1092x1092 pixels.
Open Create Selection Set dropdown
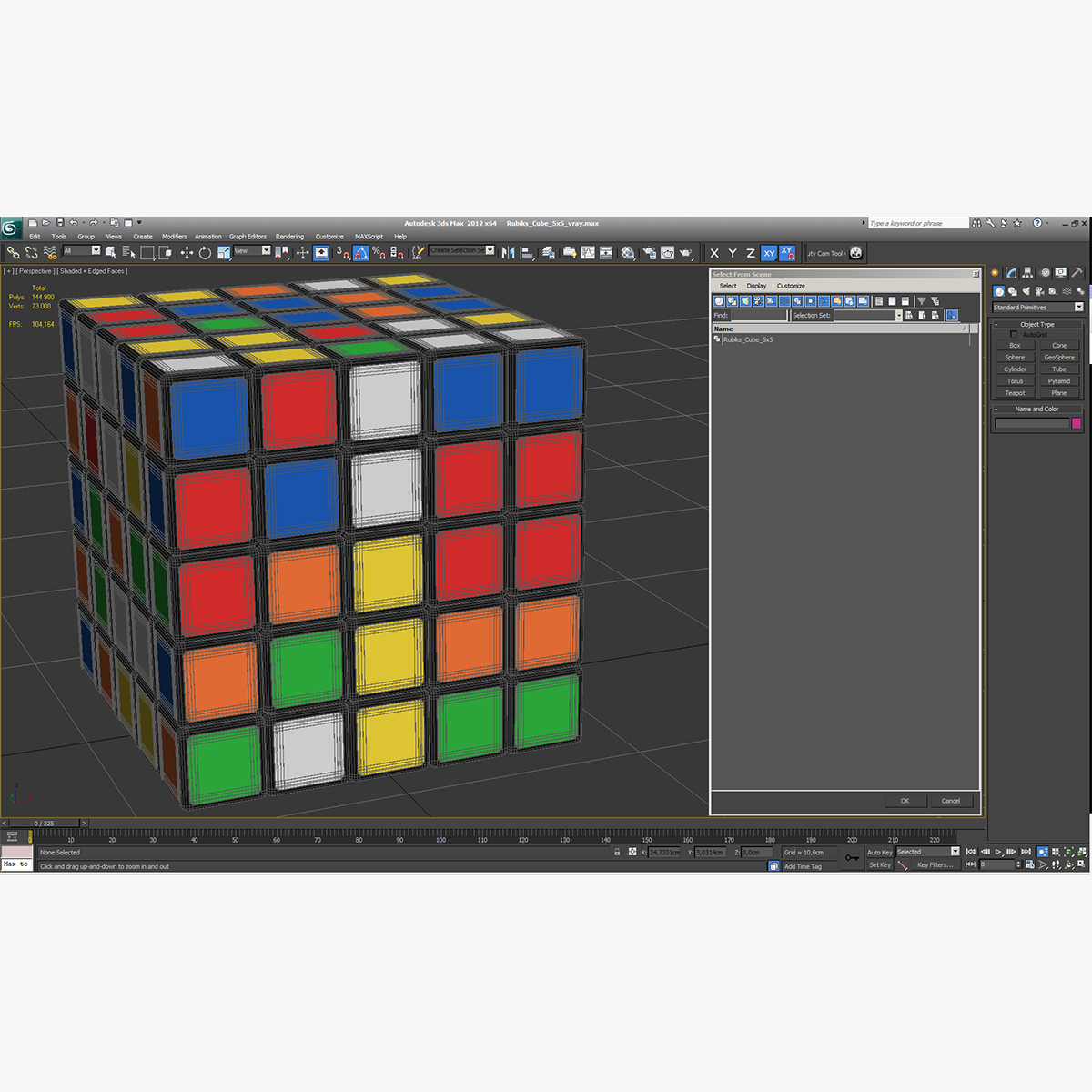(x=461, y=250)
